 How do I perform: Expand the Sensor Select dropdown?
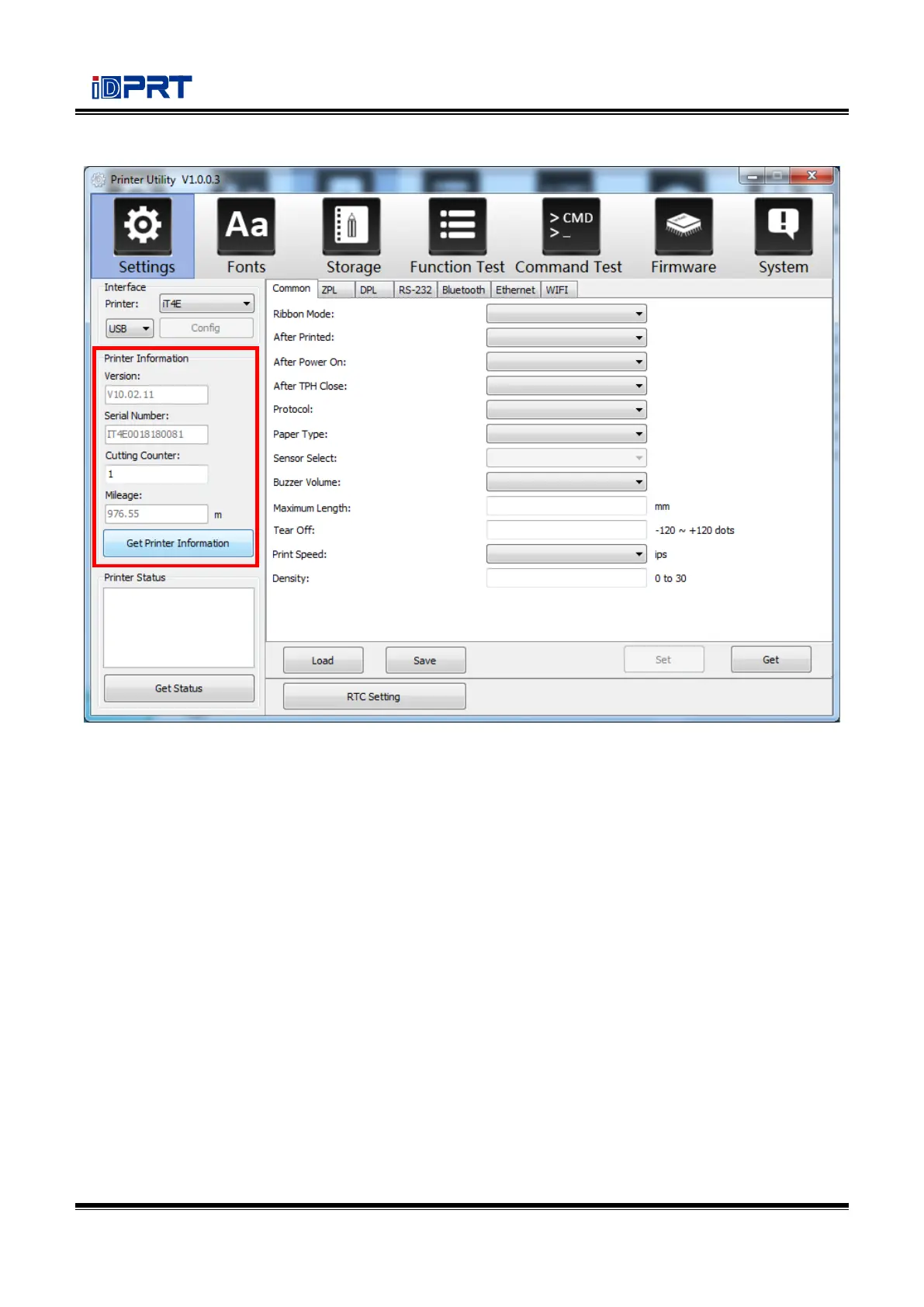coord(566,458)
